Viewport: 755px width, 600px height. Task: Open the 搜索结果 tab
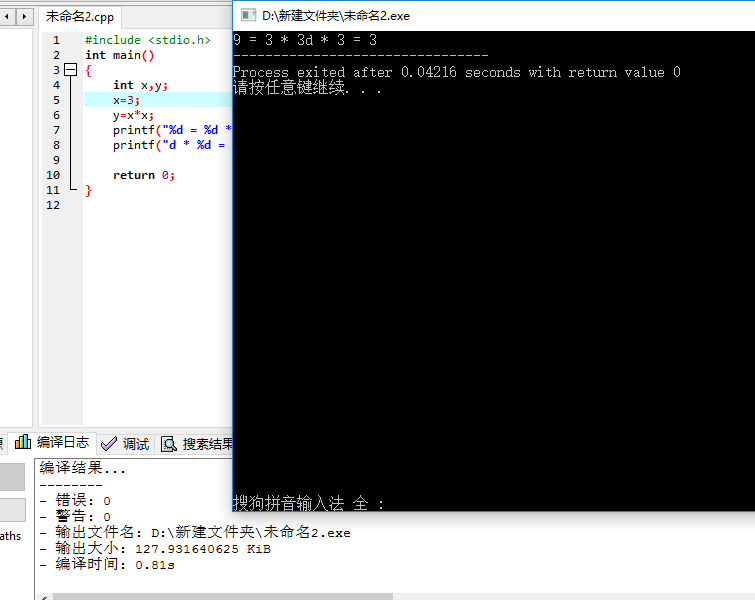pos(196,443)
